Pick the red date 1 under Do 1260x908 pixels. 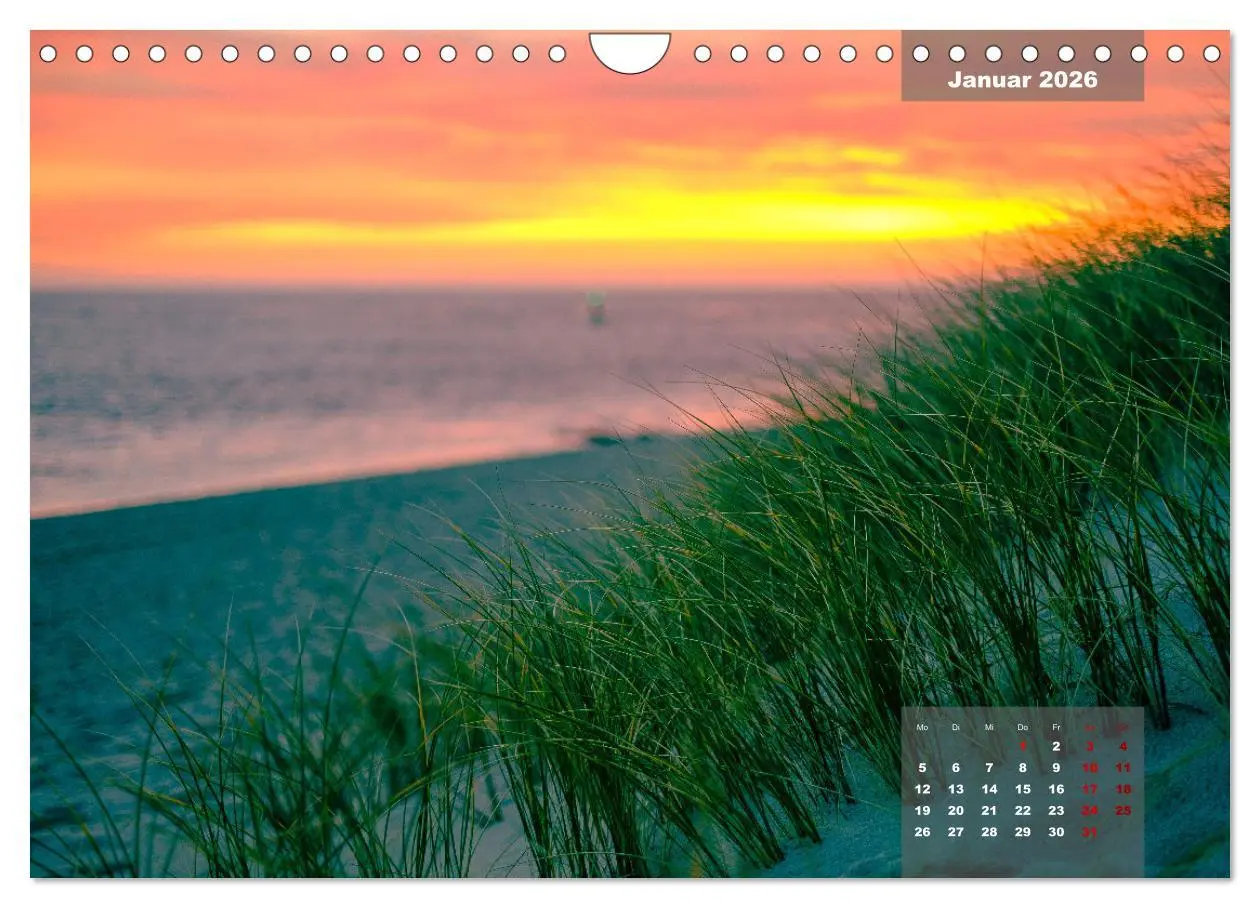[1023, 746]
